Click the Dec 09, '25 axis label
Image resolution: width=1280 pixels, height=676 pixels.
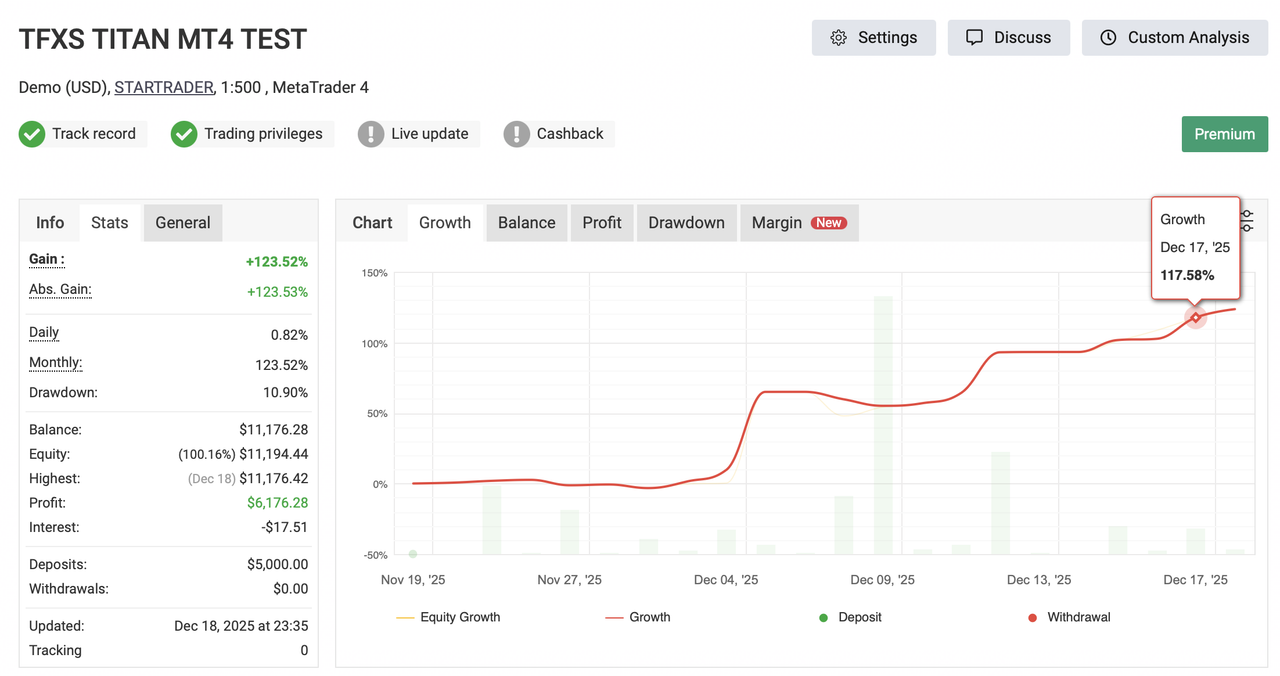coord(883,580)
